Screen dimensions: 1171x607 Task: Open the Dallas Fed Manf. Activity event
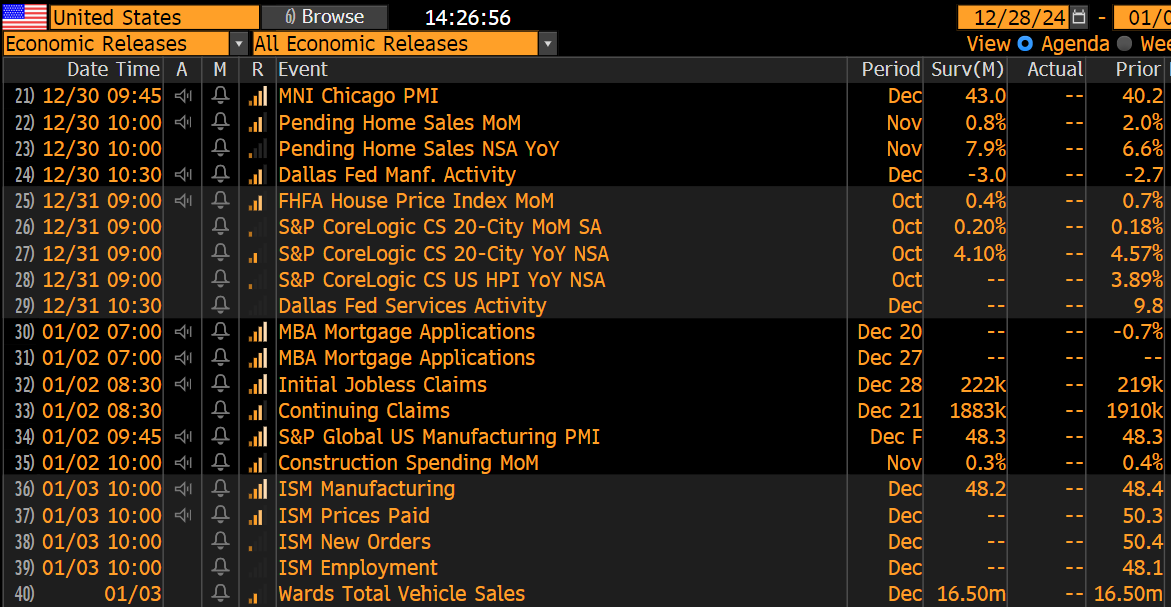click(397, 175)
